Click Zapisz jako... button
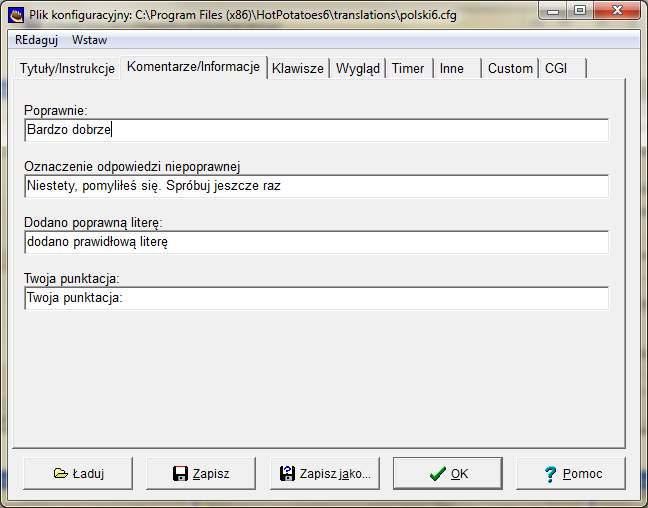Viewport: 648px width, 508px height. [325, 473]
